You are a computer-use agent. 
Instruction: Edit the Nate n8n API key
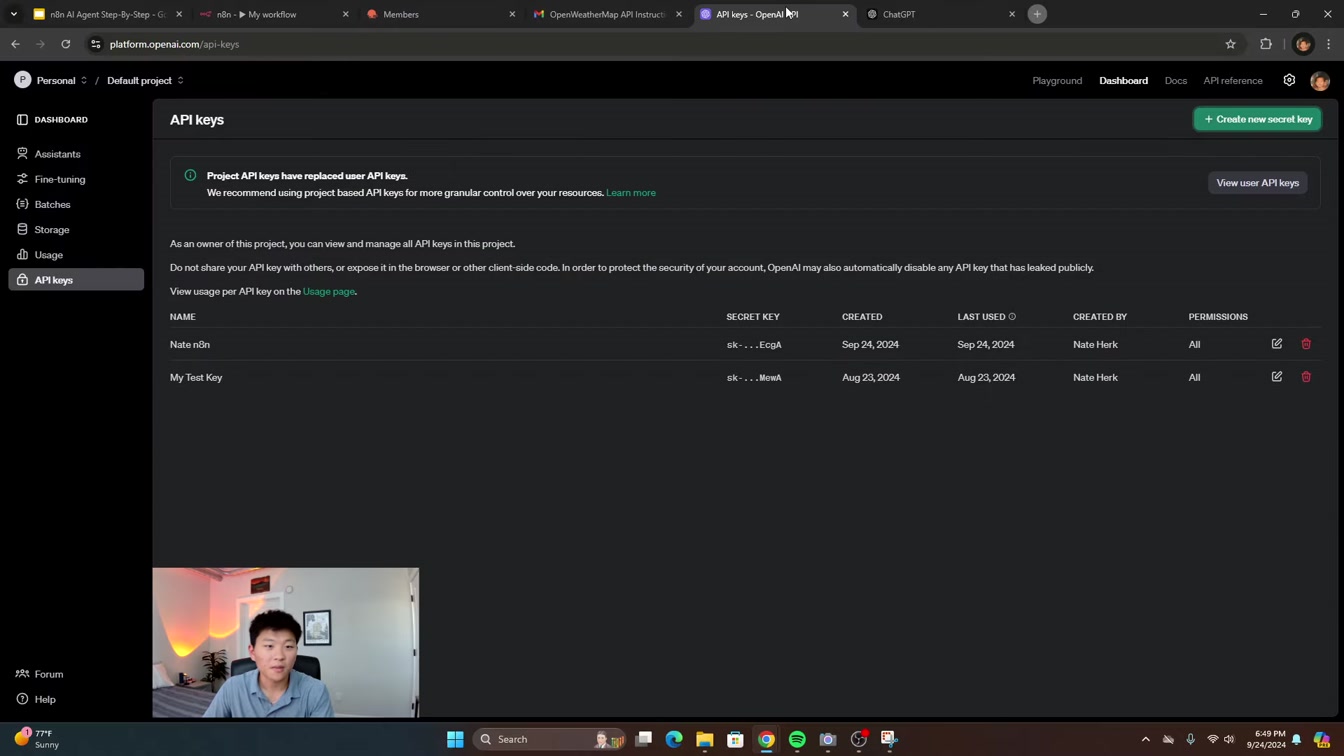point(1277,344)
